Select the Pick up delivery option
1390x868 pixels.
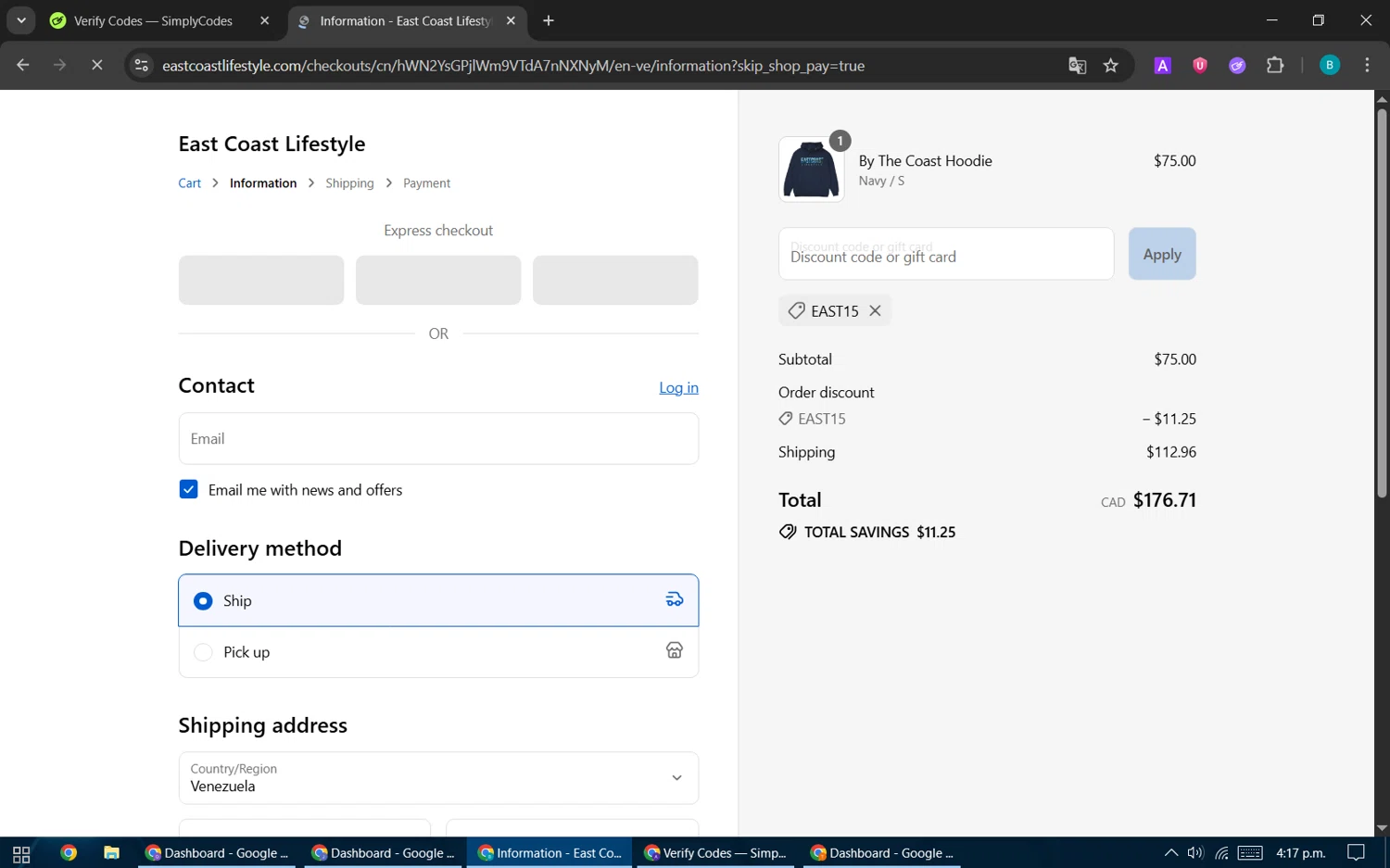pyautogui.click(x=438, y=652)
